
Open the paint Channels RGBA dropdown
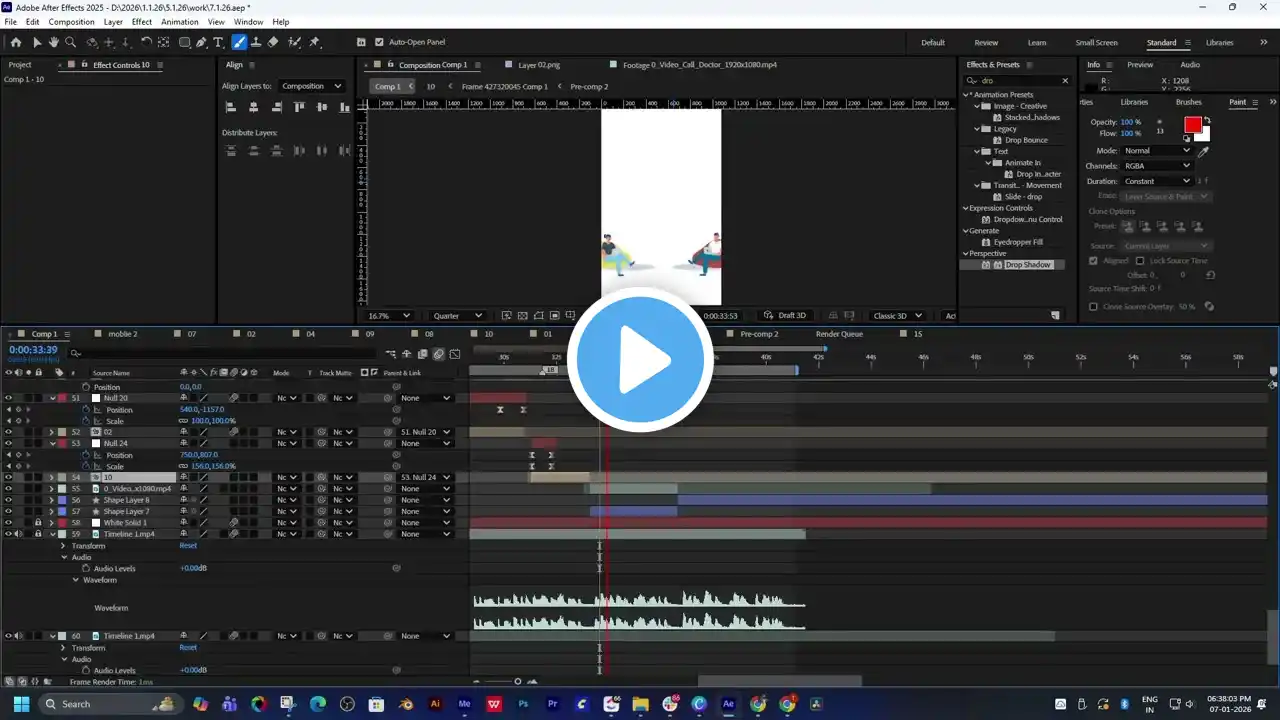pyautogui.click(x=1157, y=166)
